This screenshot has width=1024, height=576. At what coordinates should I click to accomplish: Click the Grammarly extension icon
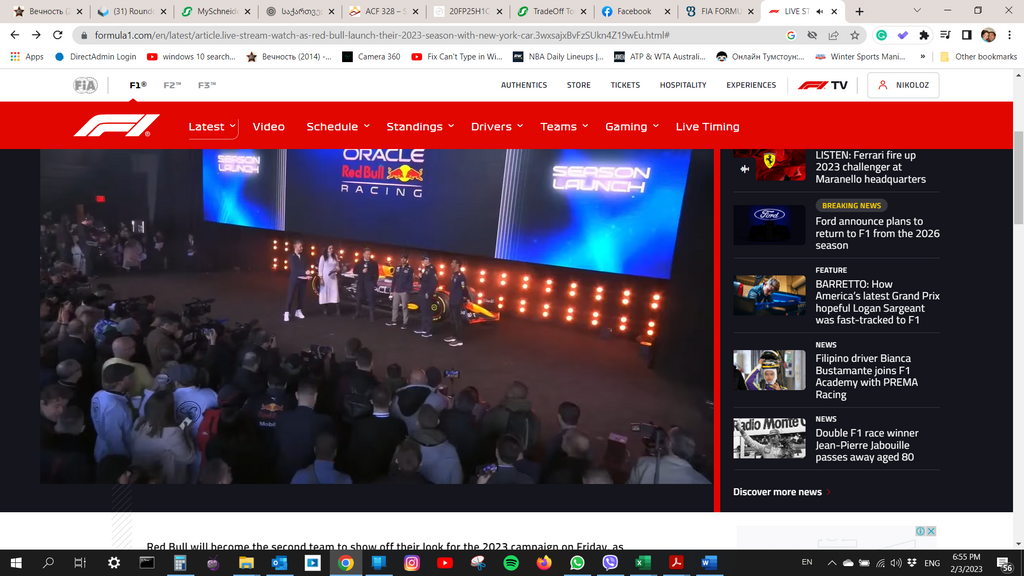point(881,35)
